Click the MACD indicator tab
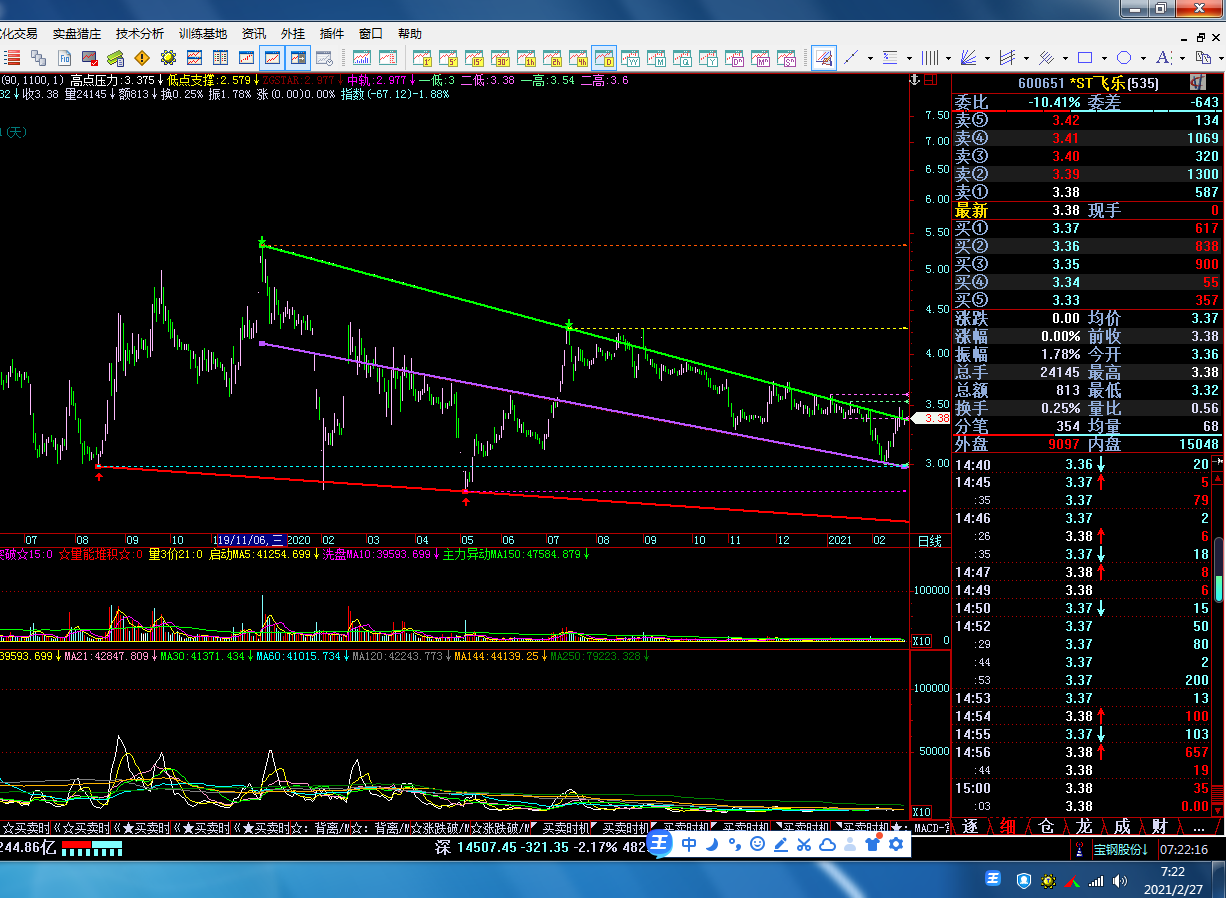 tap(929, 828)
